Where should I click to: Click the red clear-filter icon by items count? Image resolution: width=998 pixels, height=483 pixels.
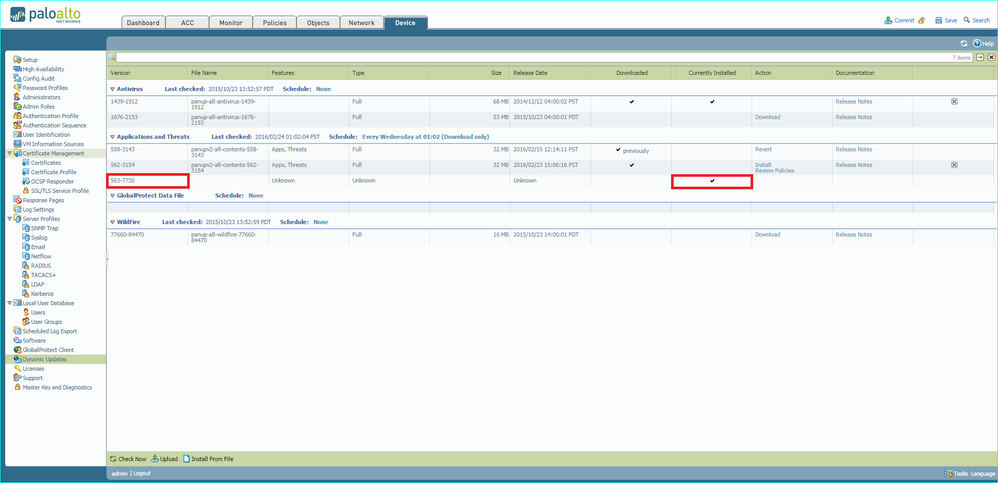point(991,58)
